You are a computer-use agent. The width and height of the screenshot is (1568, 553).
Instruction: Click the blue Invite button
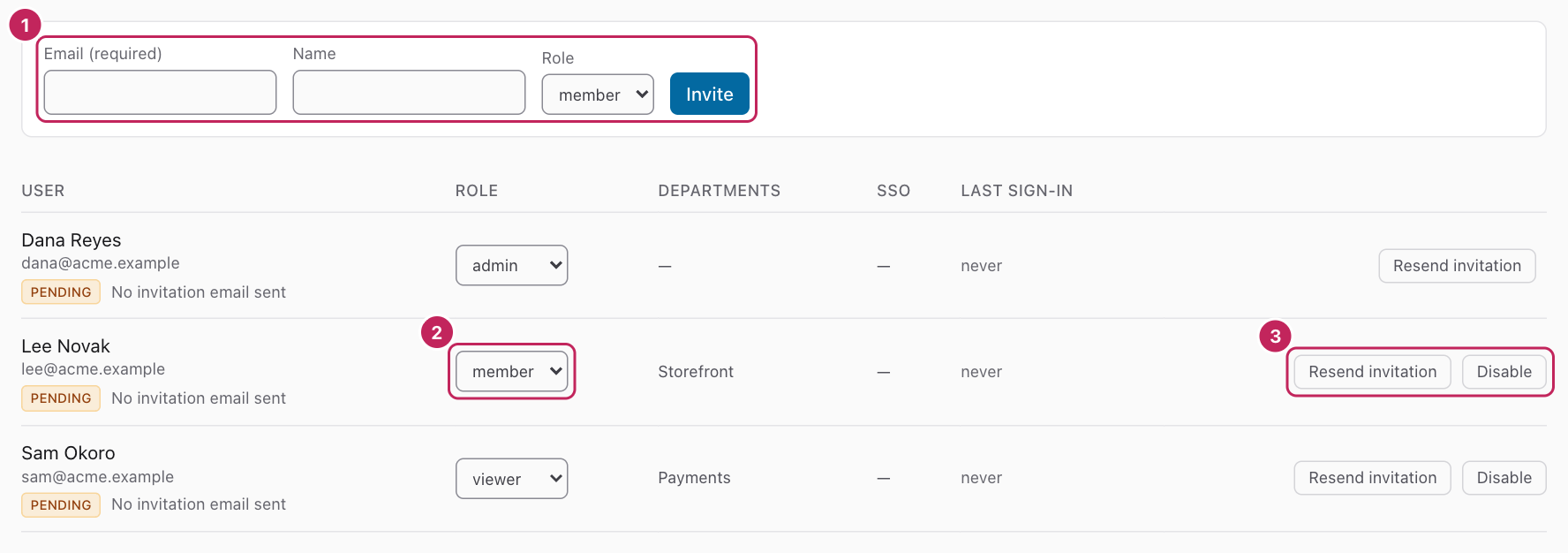click(710, 94)
